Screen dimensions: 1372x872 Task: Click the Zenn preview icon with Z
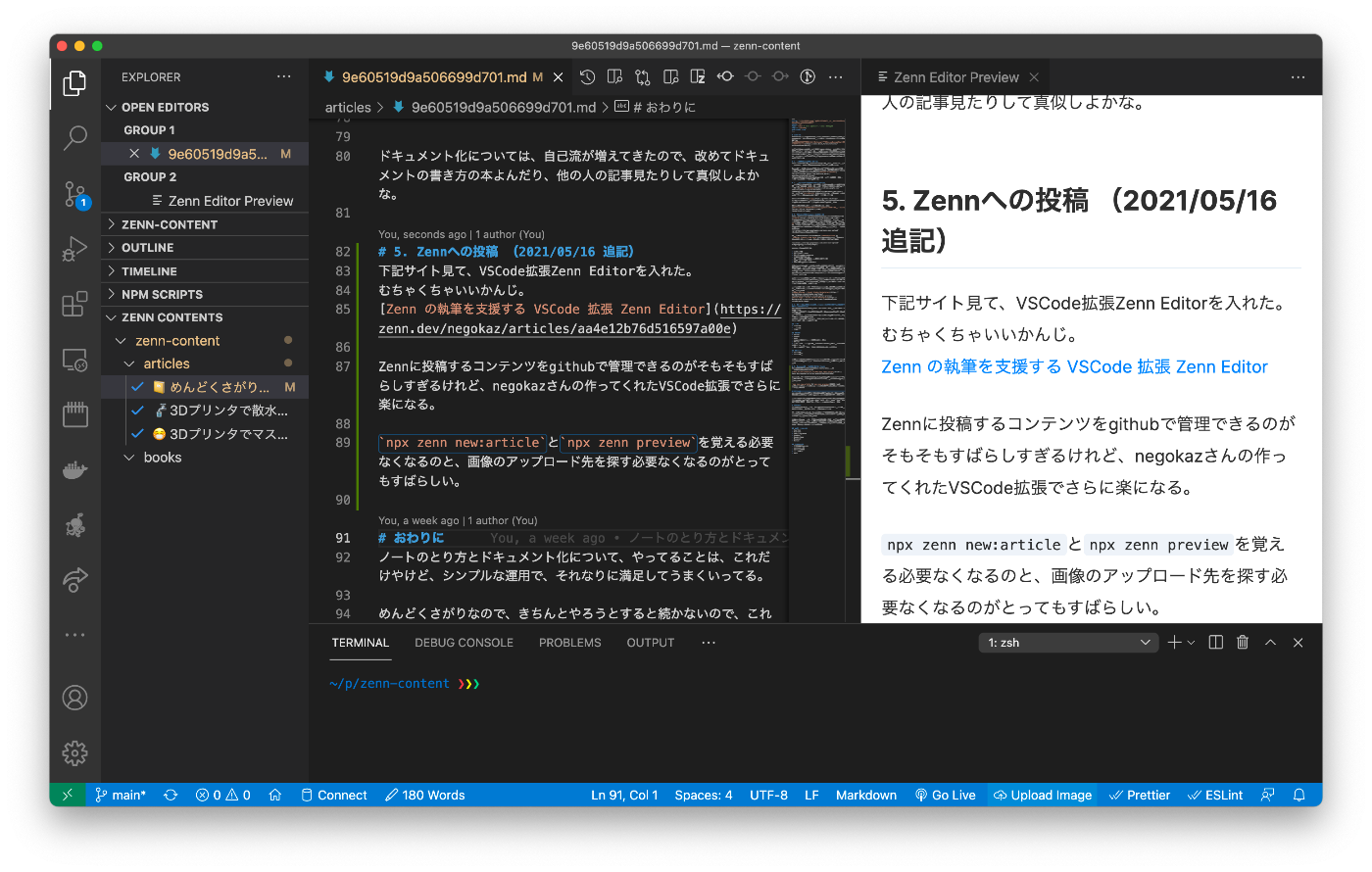(x=698, y=76)
